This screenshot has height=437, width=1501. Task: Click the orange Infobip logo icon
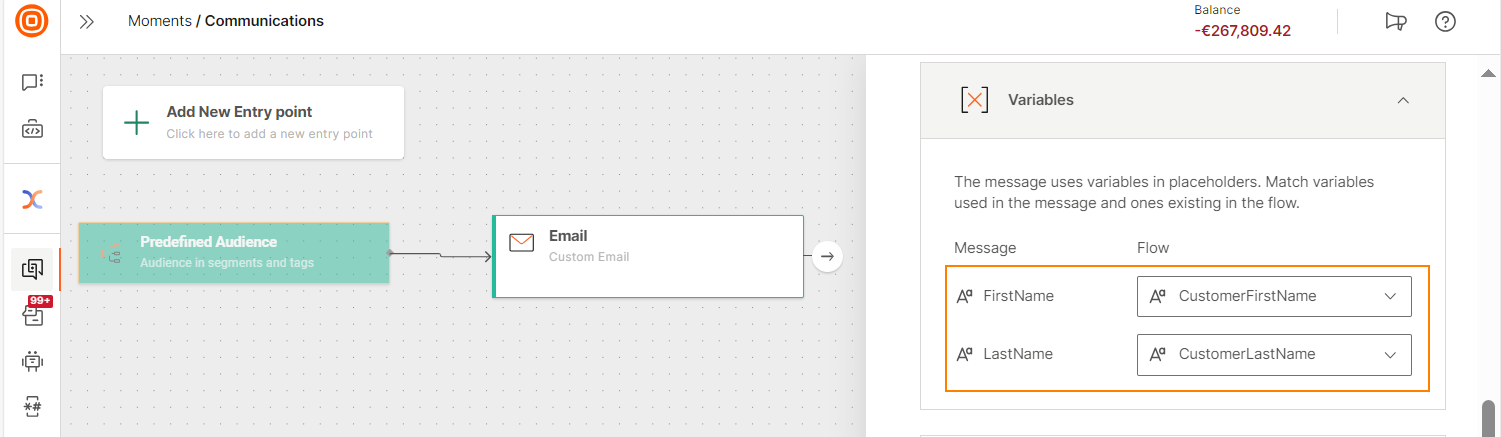click(x=32, y=21)
